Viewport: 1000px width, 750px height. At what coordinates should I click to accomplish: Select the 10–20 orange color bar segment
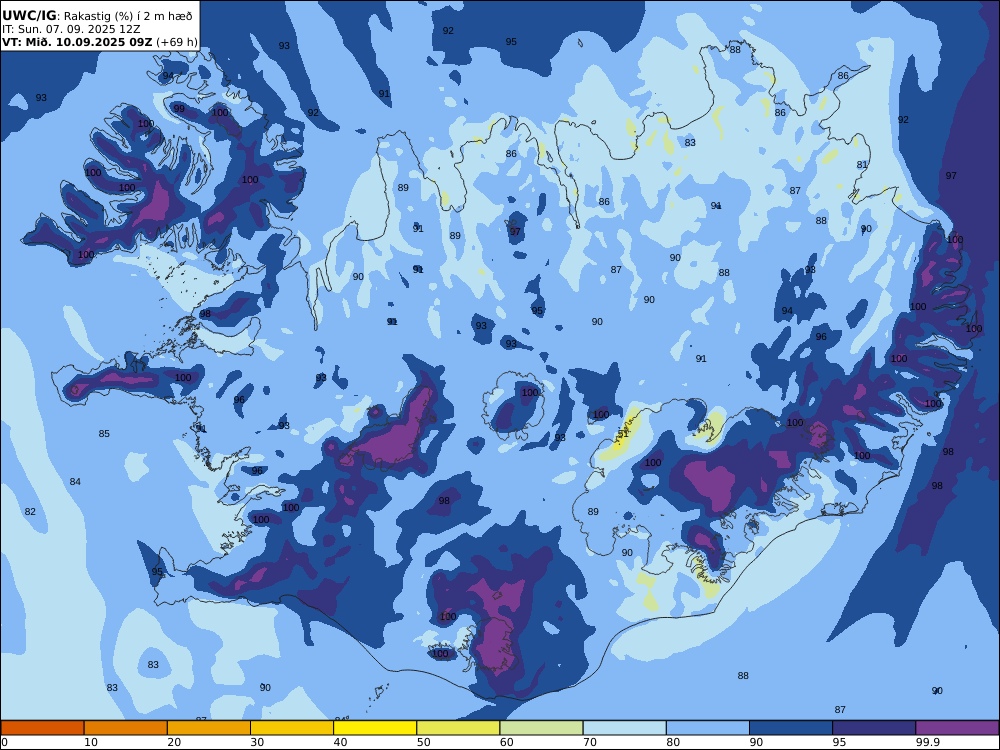pos(126,728)
